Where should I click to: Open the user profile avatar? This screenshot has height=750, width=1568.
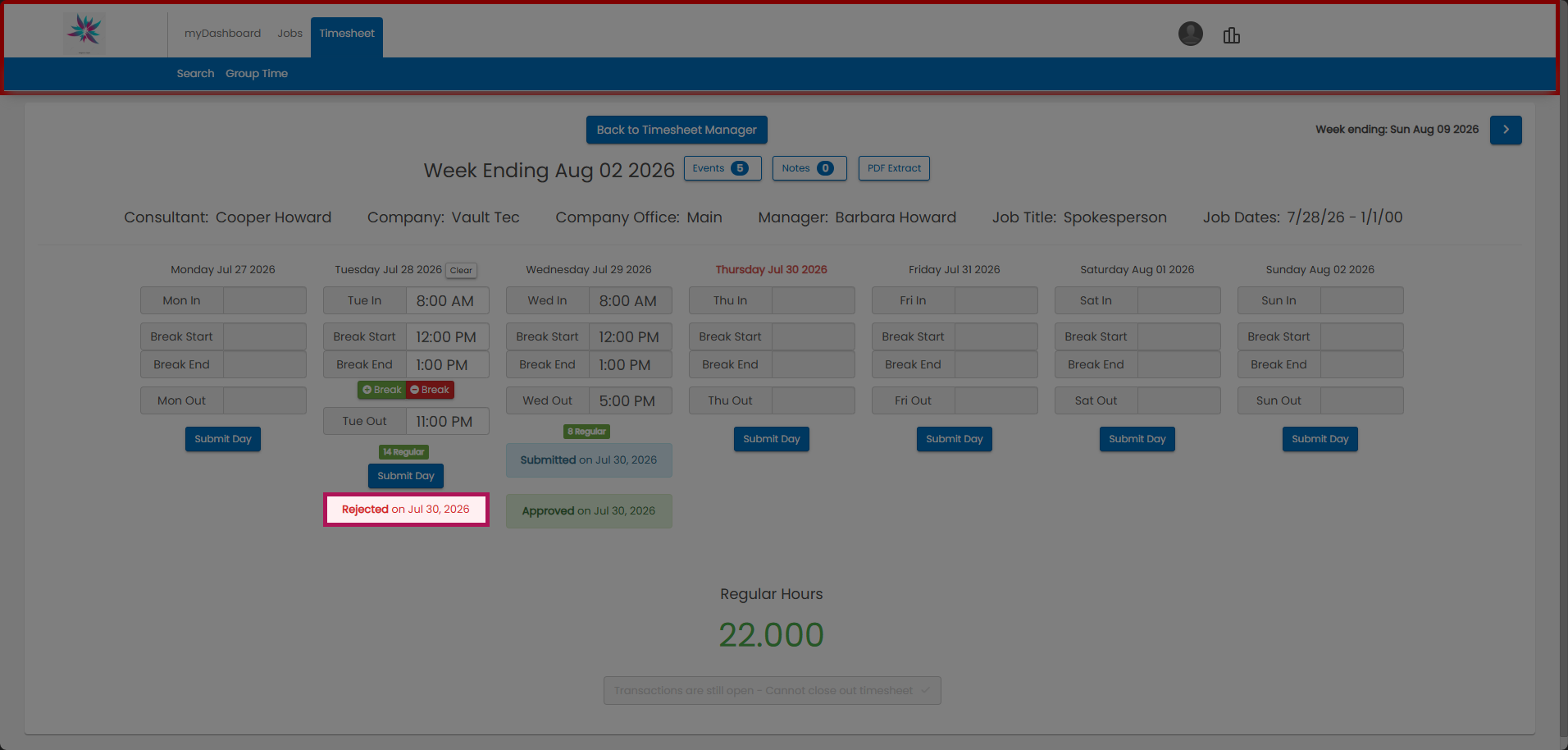pos(1191,34)
